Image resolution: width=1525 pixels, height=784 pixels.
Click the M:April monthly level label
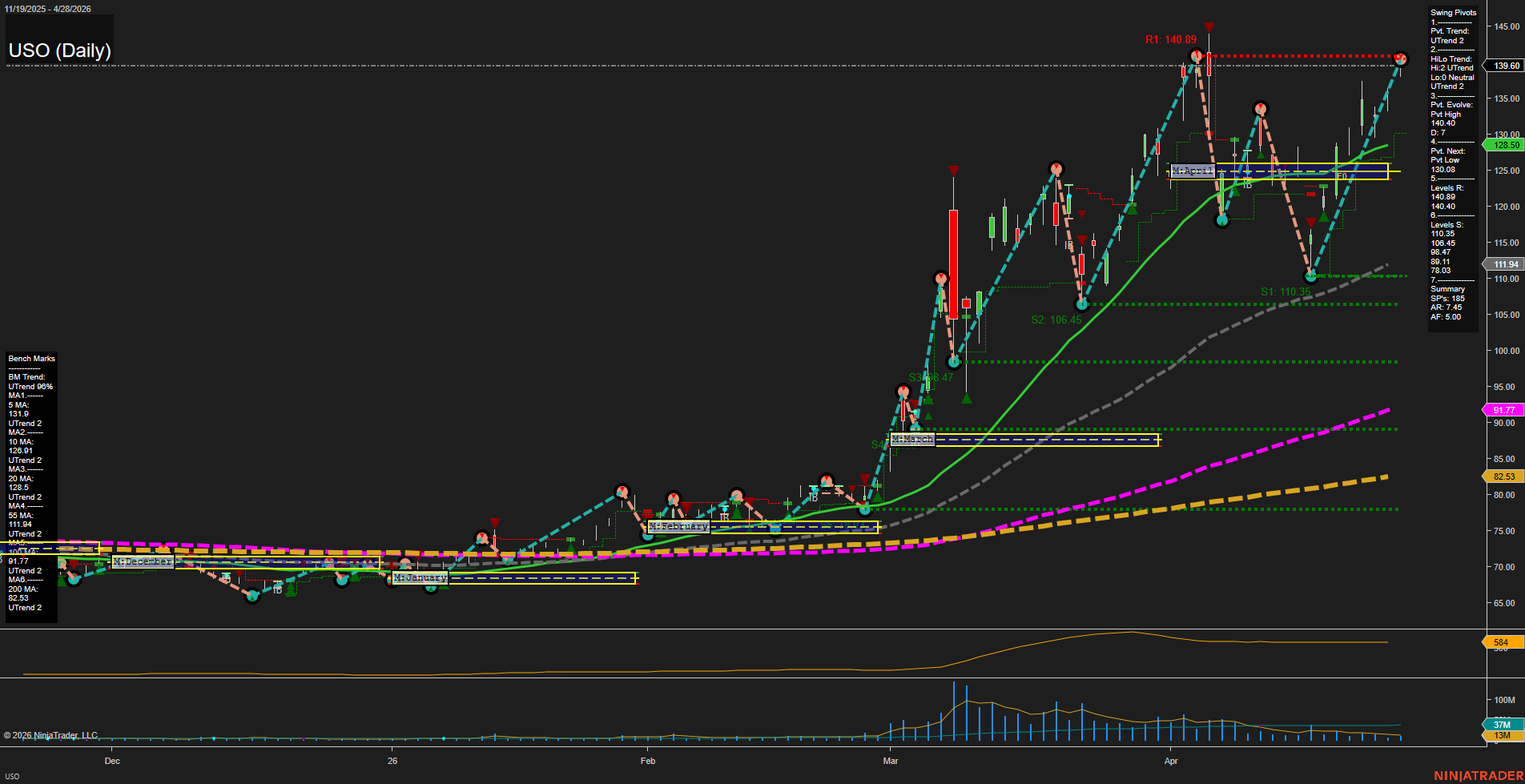click(1193, 171)
